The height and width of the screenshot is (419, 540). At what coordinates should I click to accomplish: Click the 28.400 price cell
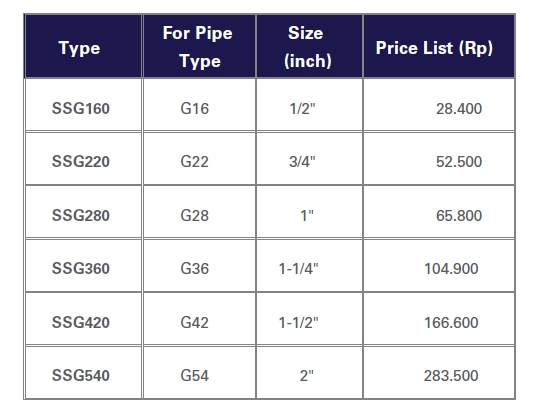pos(439,105)
